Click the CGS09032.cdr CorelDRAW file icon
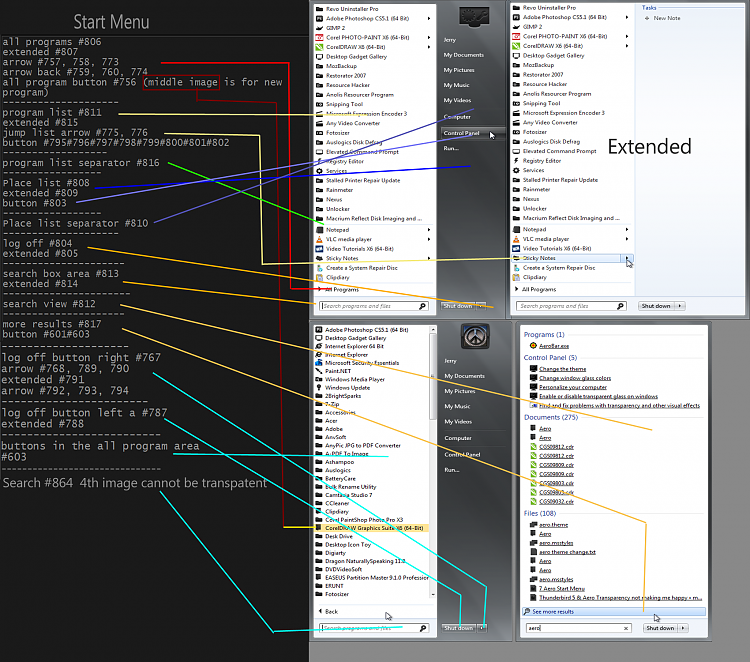This screenshot has width=750, height=662. click(533, 501)
